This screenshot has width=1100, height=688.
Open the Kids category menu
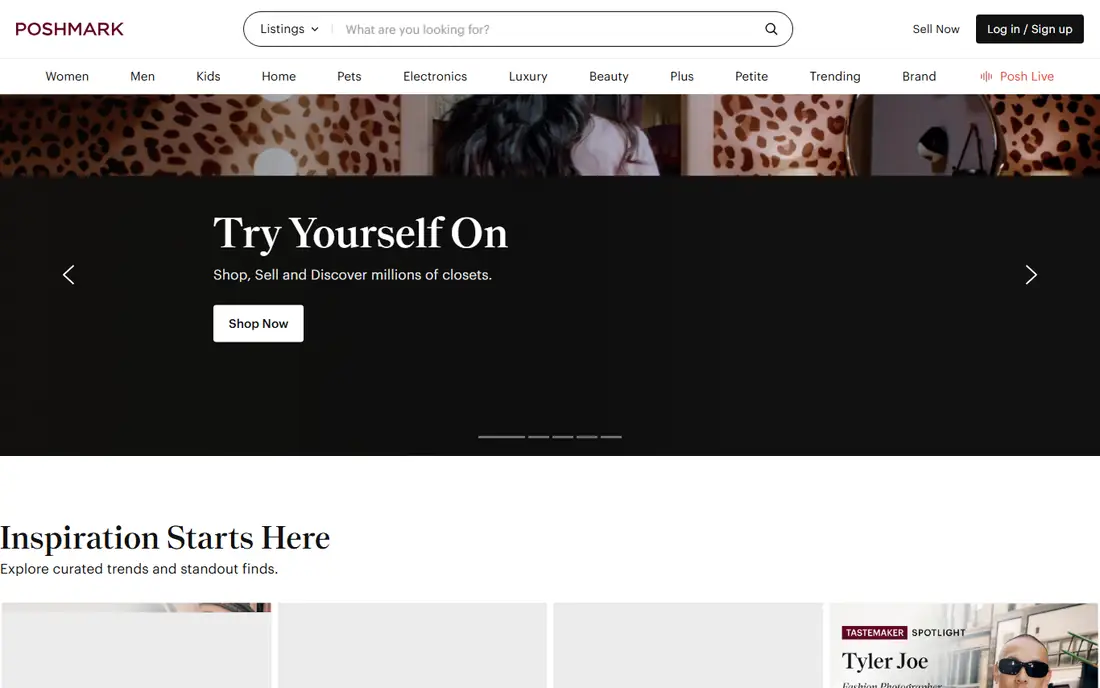point(208,76)
